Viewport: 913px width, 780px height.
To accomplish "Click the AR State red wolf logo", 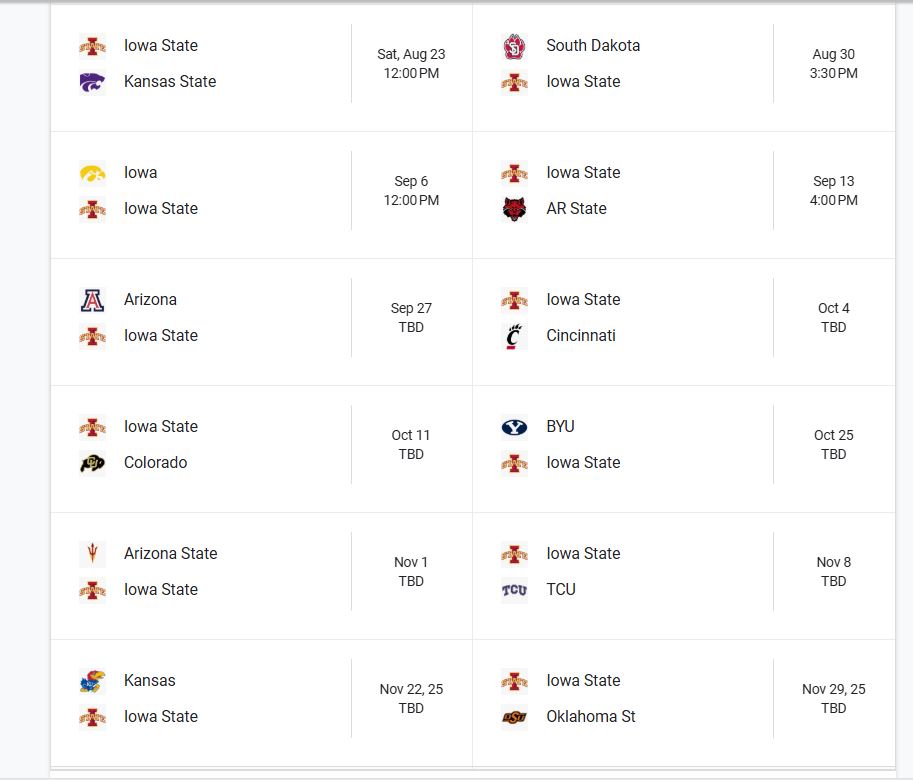I will point(514,210).
